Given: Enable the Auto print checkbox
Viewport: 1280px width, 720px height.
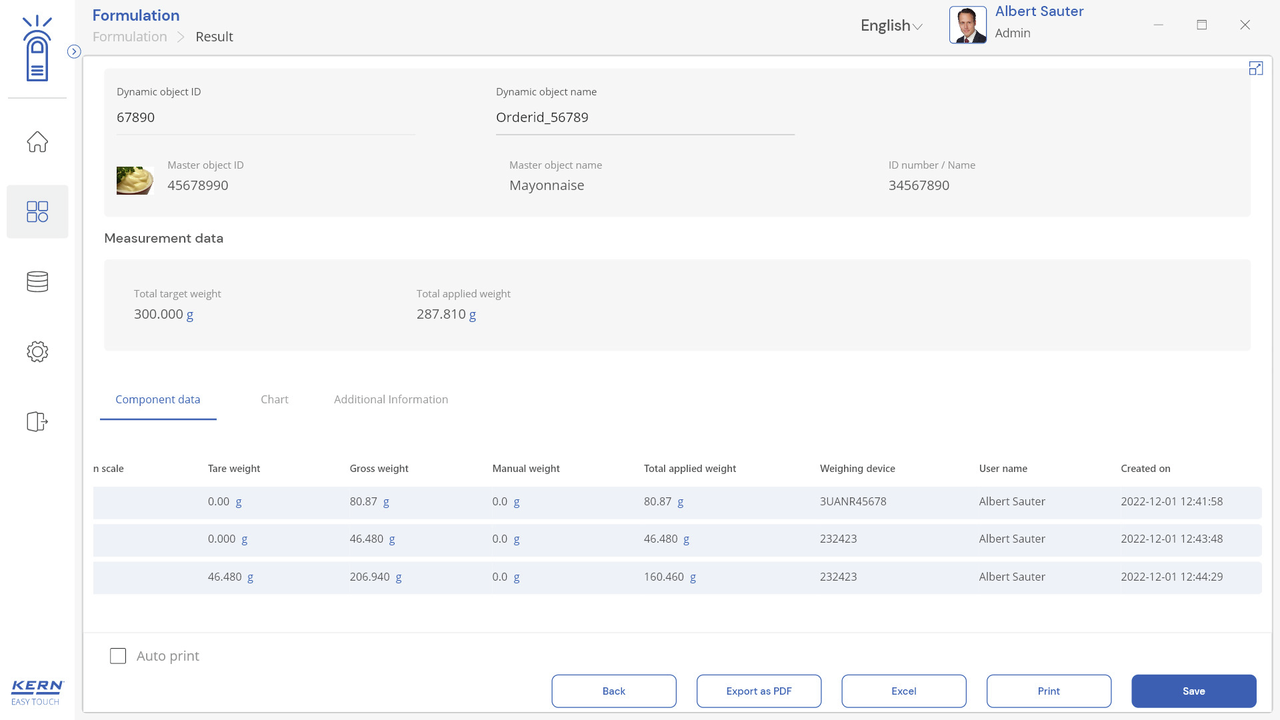Looking at the screenshot, I should point(118,656).
